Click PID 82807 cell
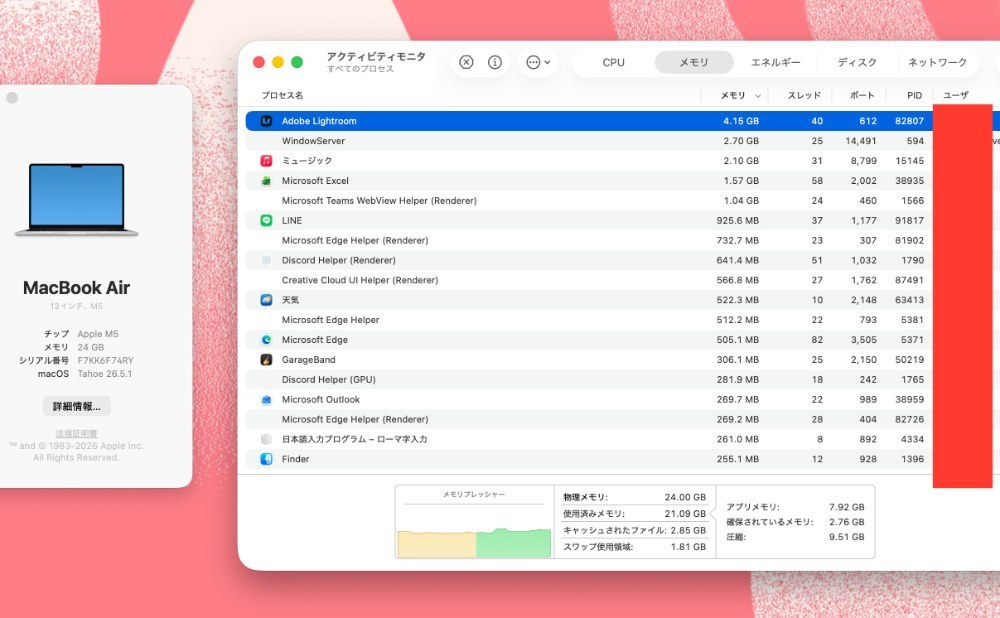The image size is (1000, 618). click(x=909, y=121)
